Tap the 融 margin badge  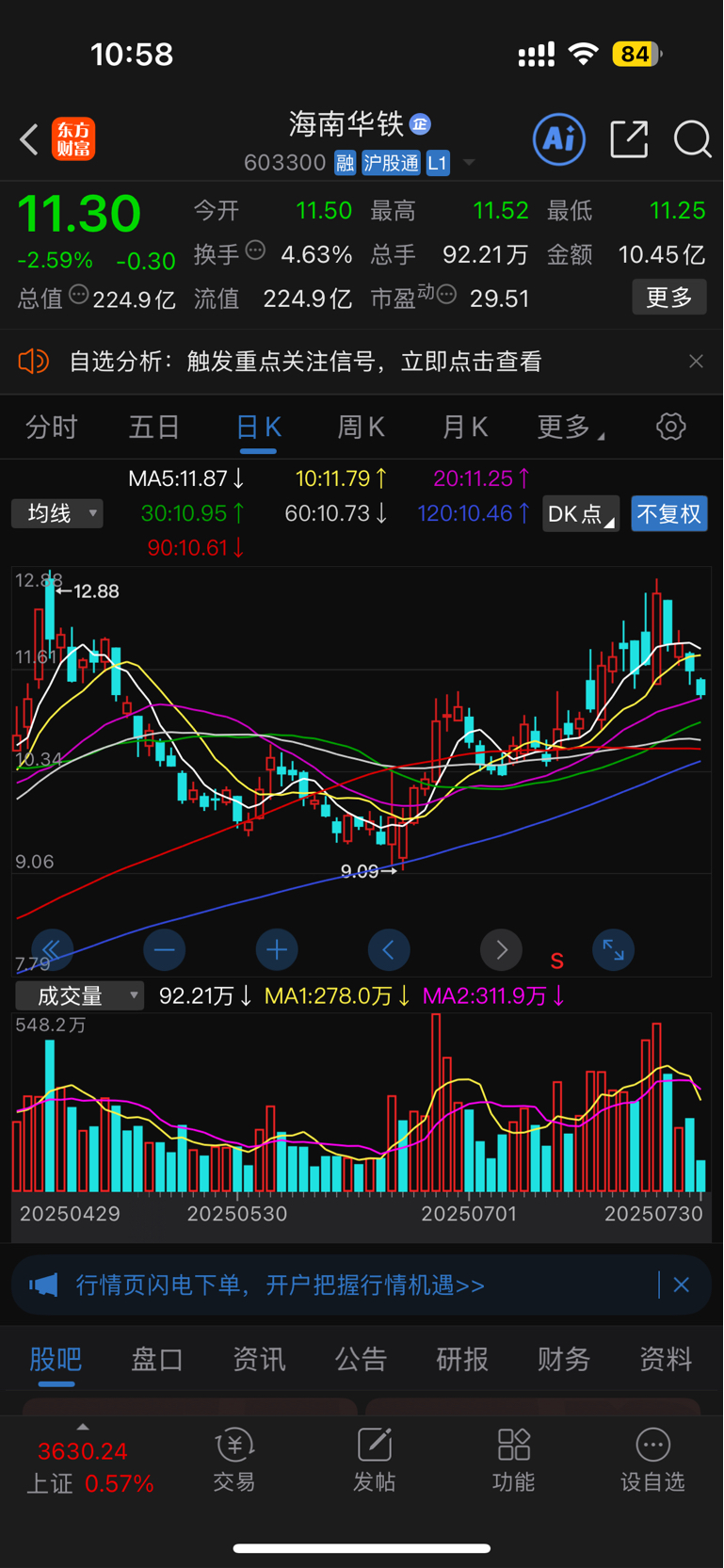[x=345, y=163]
